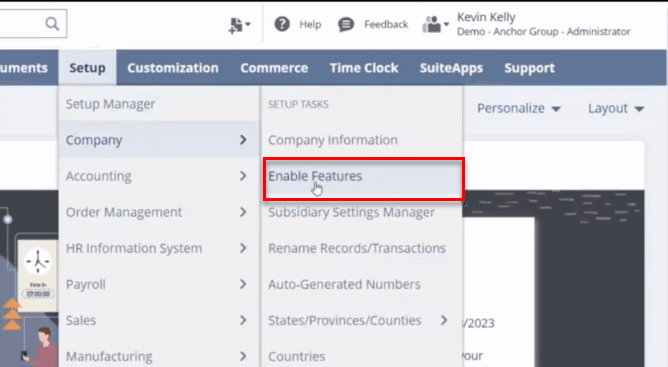This screenshot has height=367, width=668.
Task: Expand the Manufacturing submenu
Action: [x=159, y=356]
